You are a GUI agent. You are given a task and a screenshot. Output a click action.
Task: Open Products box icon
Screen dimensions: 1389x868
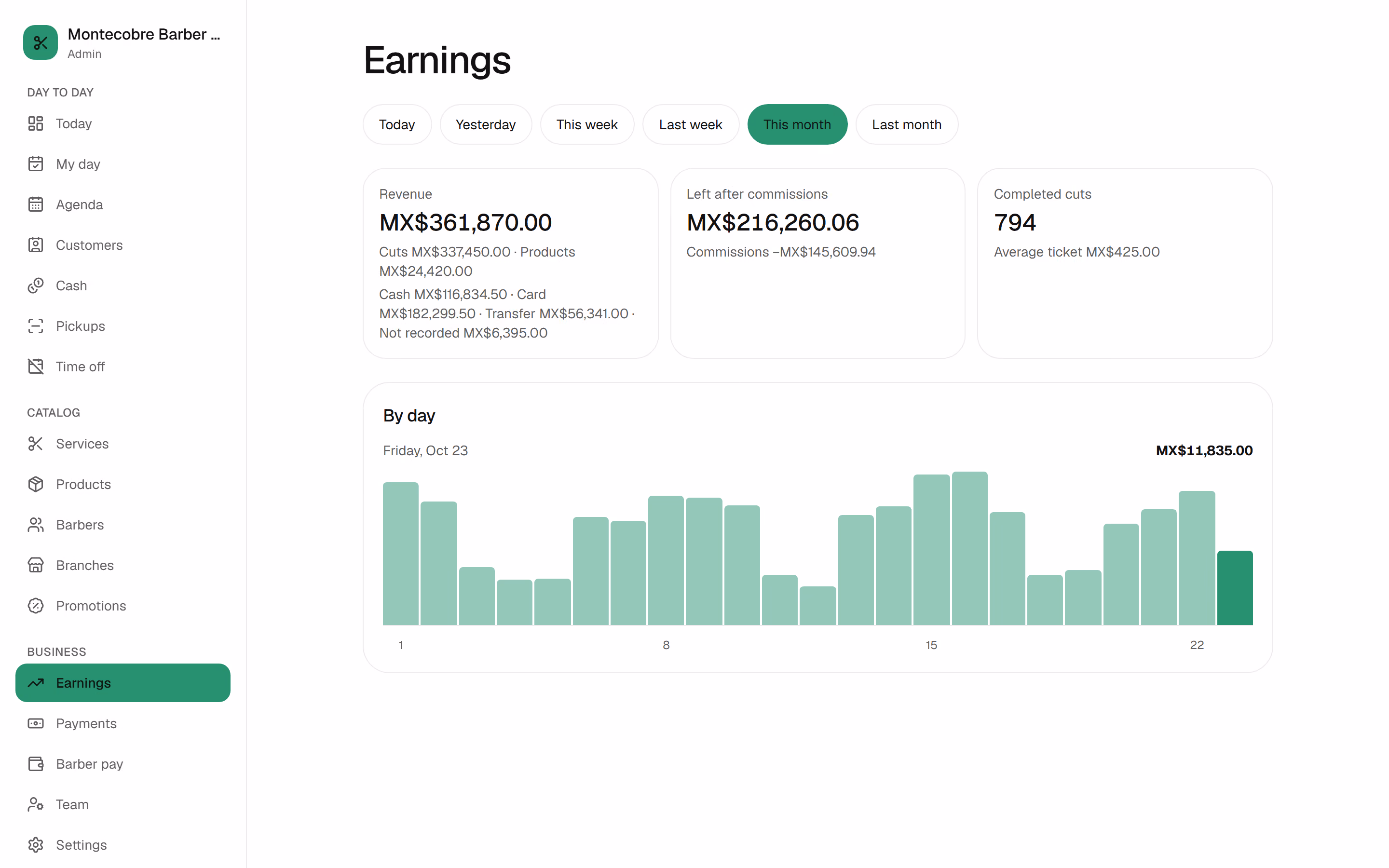tap(36, 485)
